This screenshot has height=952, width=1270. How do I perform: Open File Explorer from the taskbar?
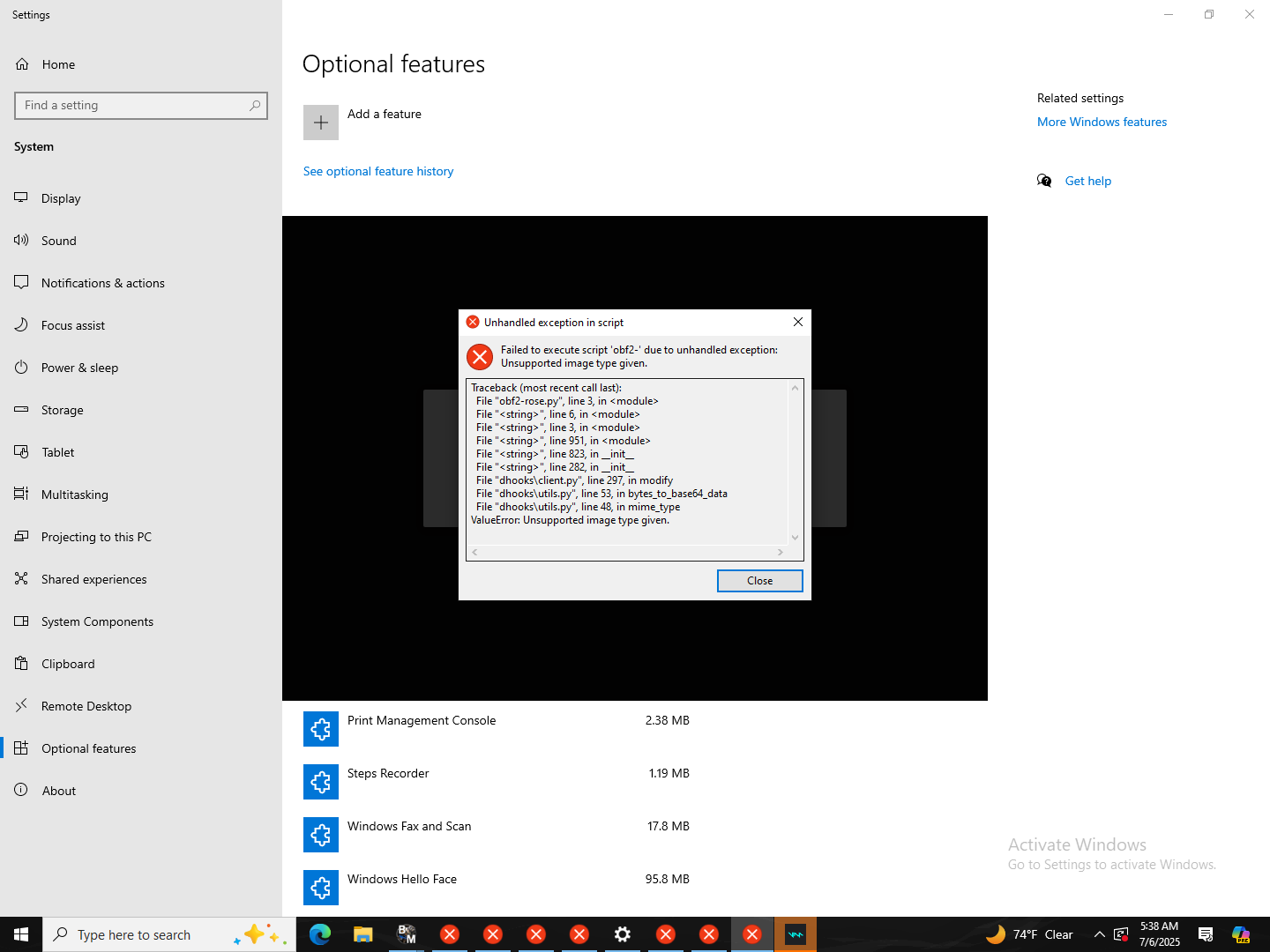[x=363, y=934]
